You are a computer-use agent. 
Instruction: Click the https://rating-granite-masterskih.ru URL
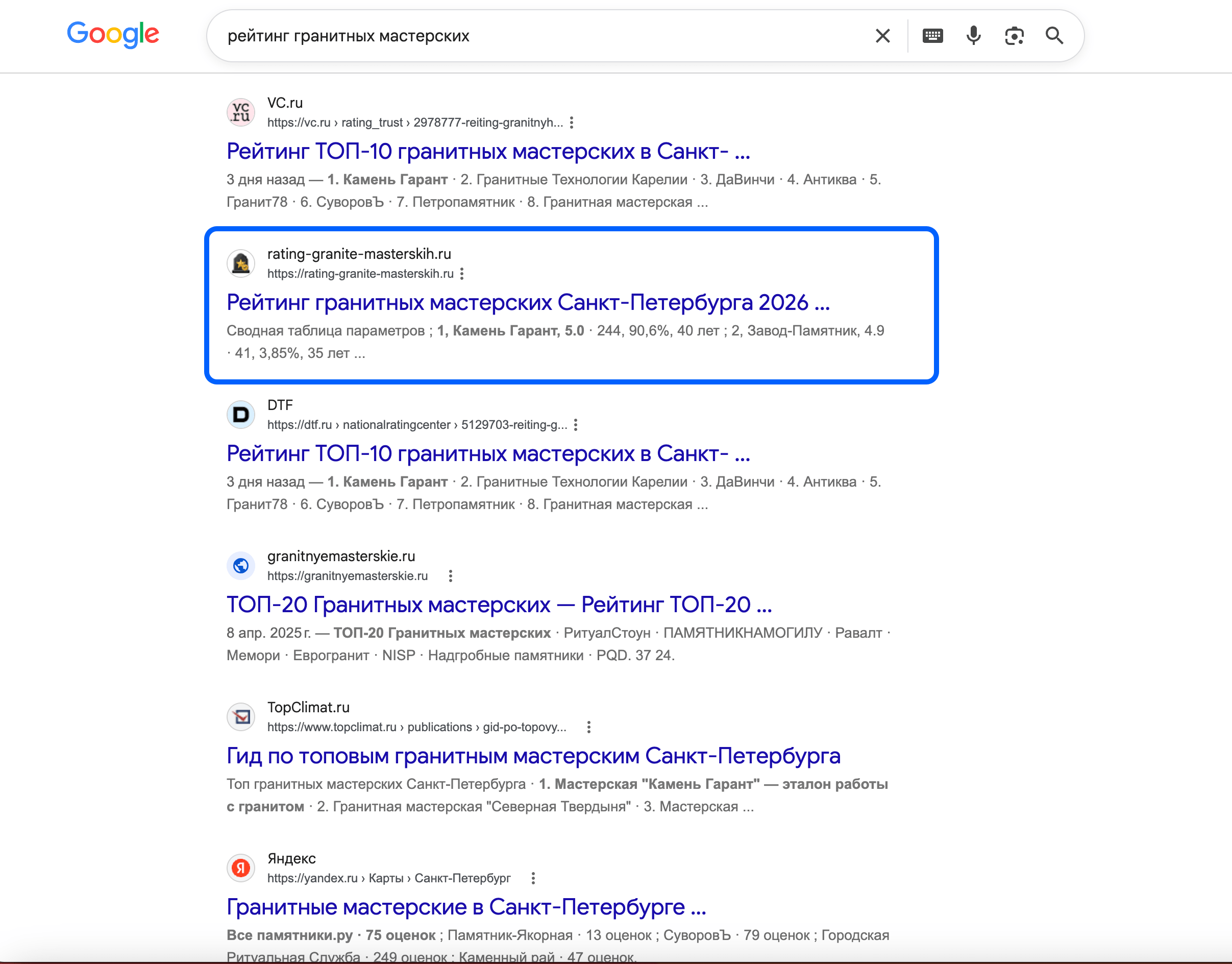click(x=360, y=274)
